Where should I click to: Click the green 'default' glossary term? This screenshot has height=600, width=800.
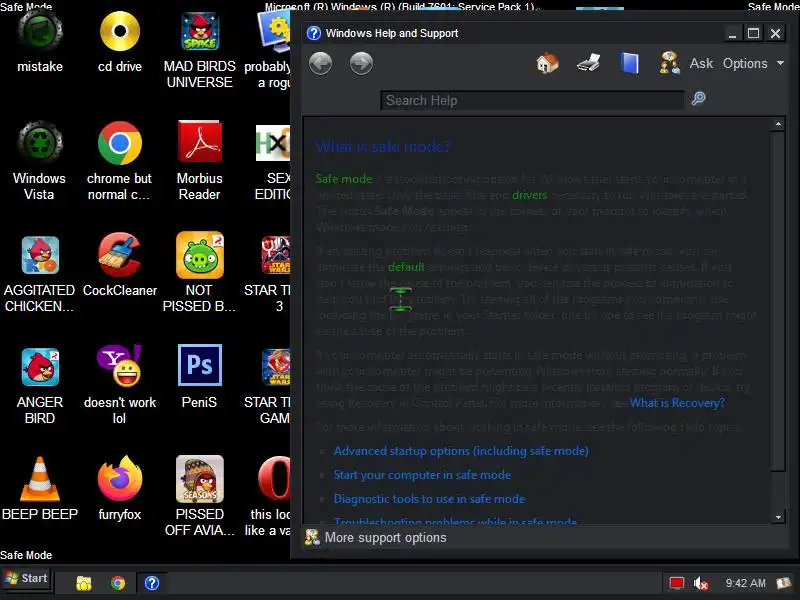coord(406,267)
